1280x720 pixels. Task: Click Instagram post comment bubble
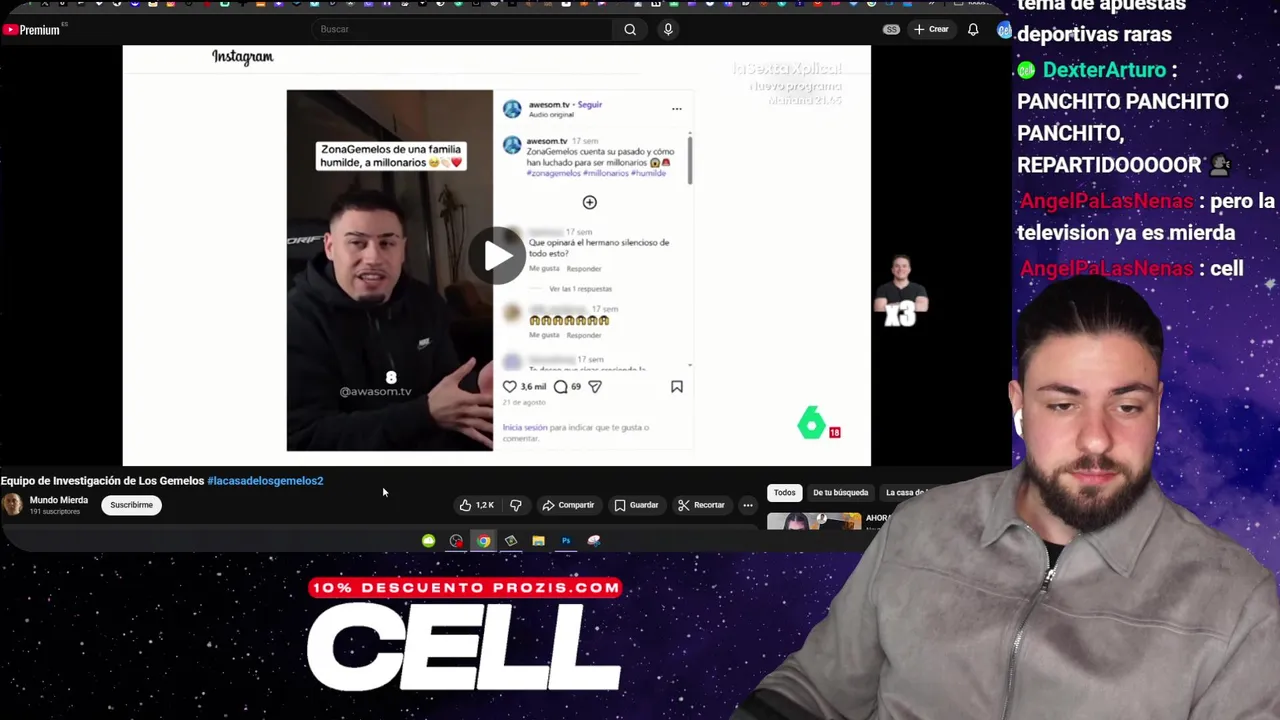tap(560, 386)
